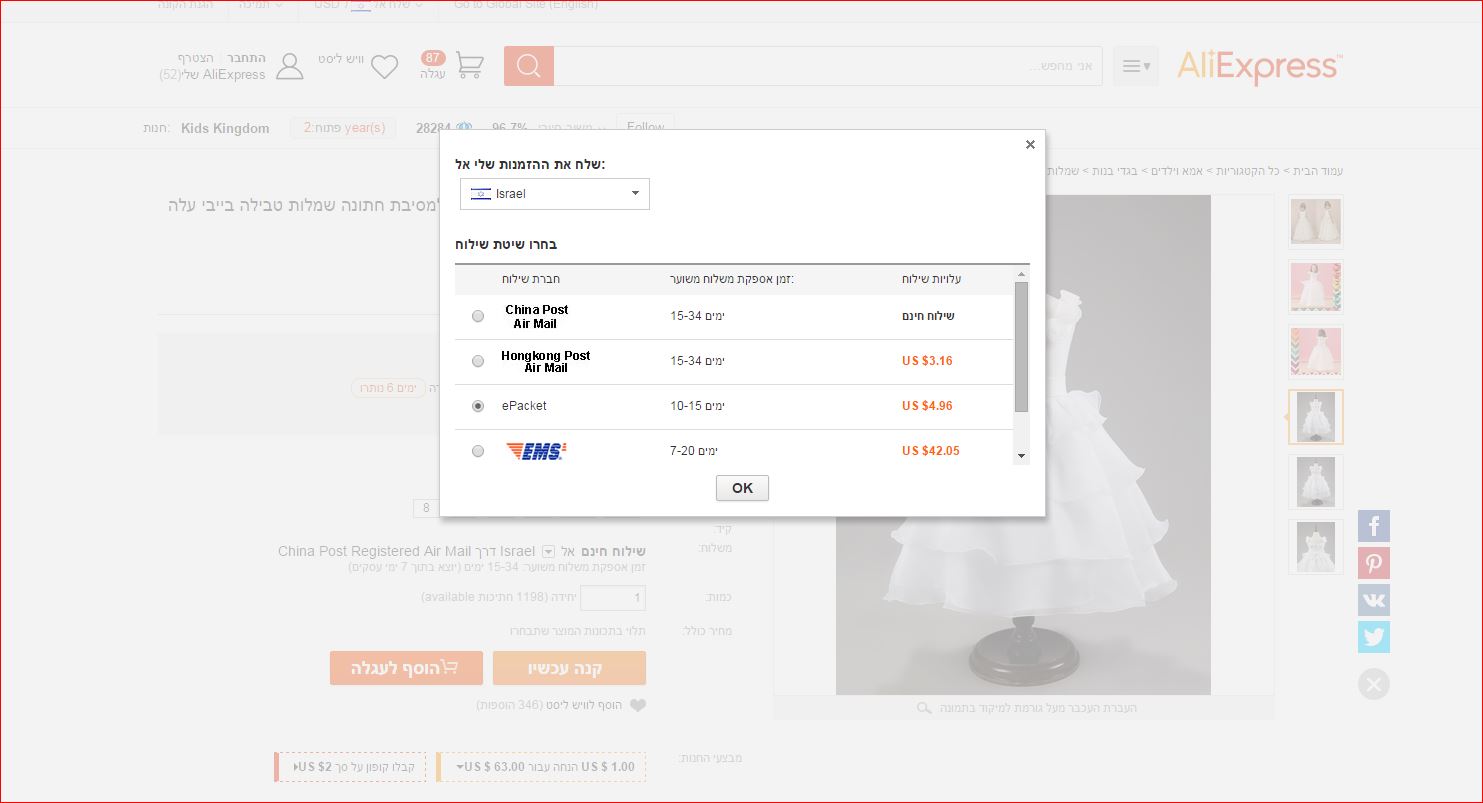The image size is (1483, 803).
Task: Click the search magnifier button
Action: coord(529,66)
